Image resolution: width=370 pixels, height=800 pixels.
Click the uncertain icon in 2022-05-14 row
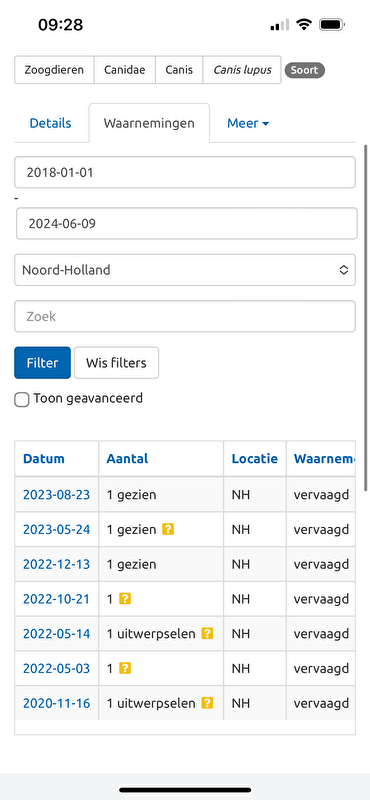[x=207, y=633]
